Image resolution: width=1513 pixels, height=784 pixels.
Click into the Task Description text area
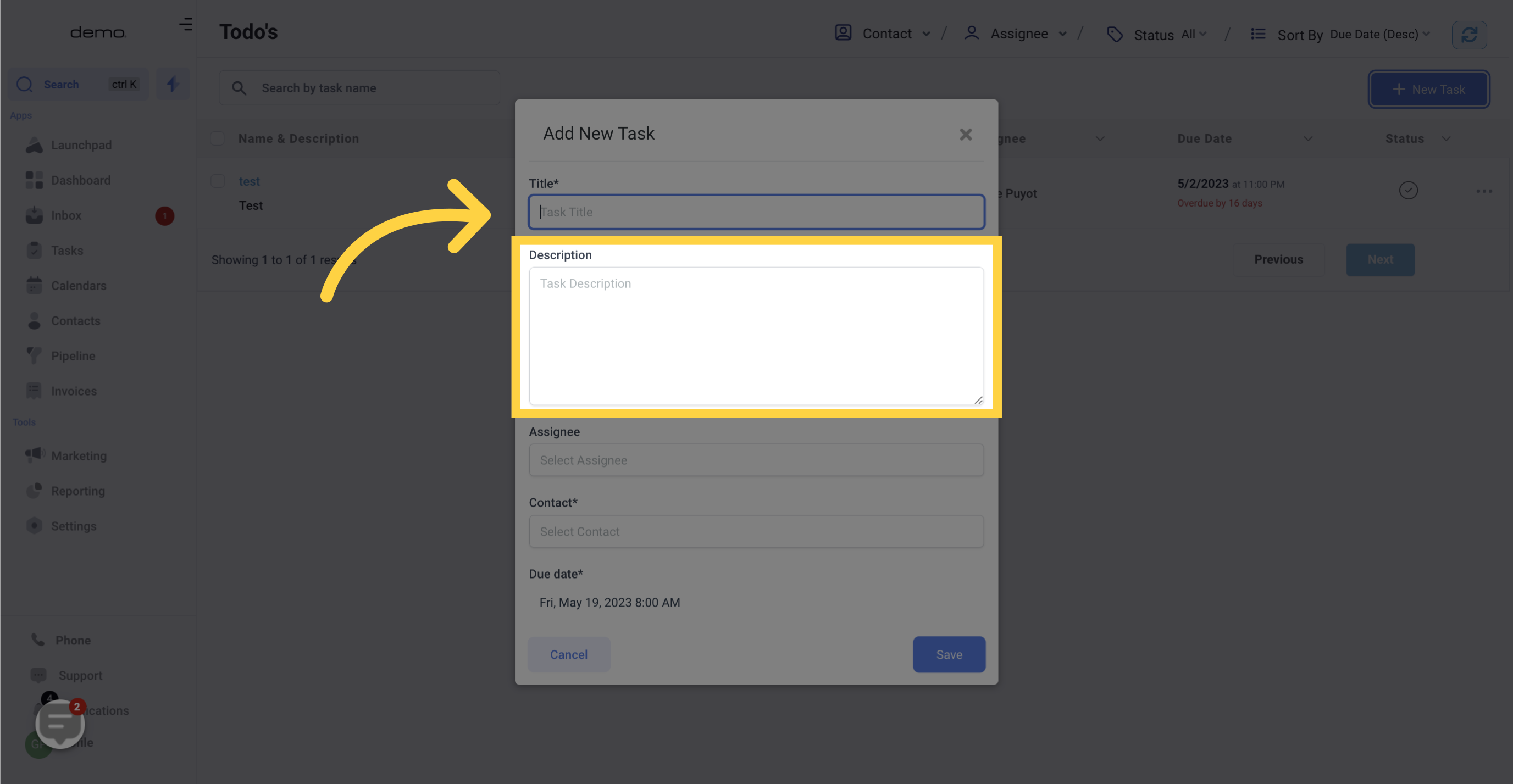(756, 336)
